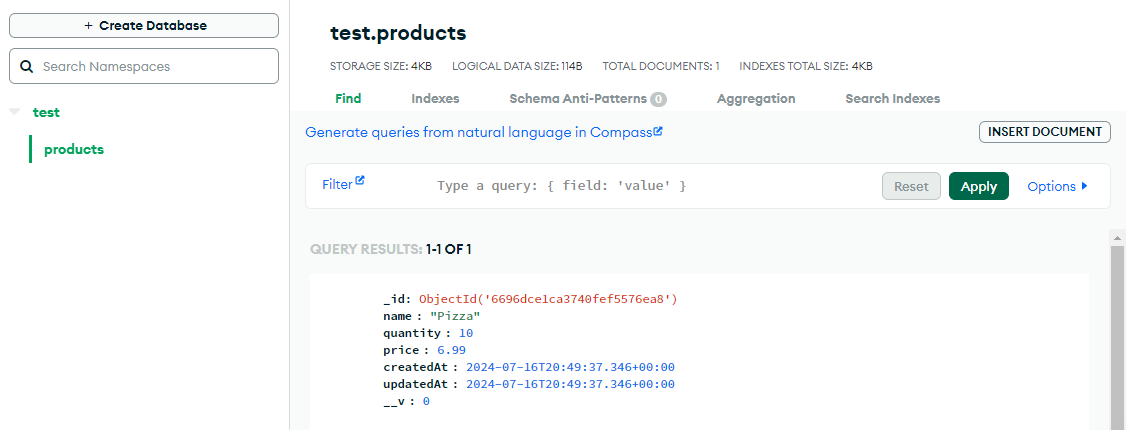Click the Search Namespaces magnifier icon
Screen dimensions: 1132x430
27,67
